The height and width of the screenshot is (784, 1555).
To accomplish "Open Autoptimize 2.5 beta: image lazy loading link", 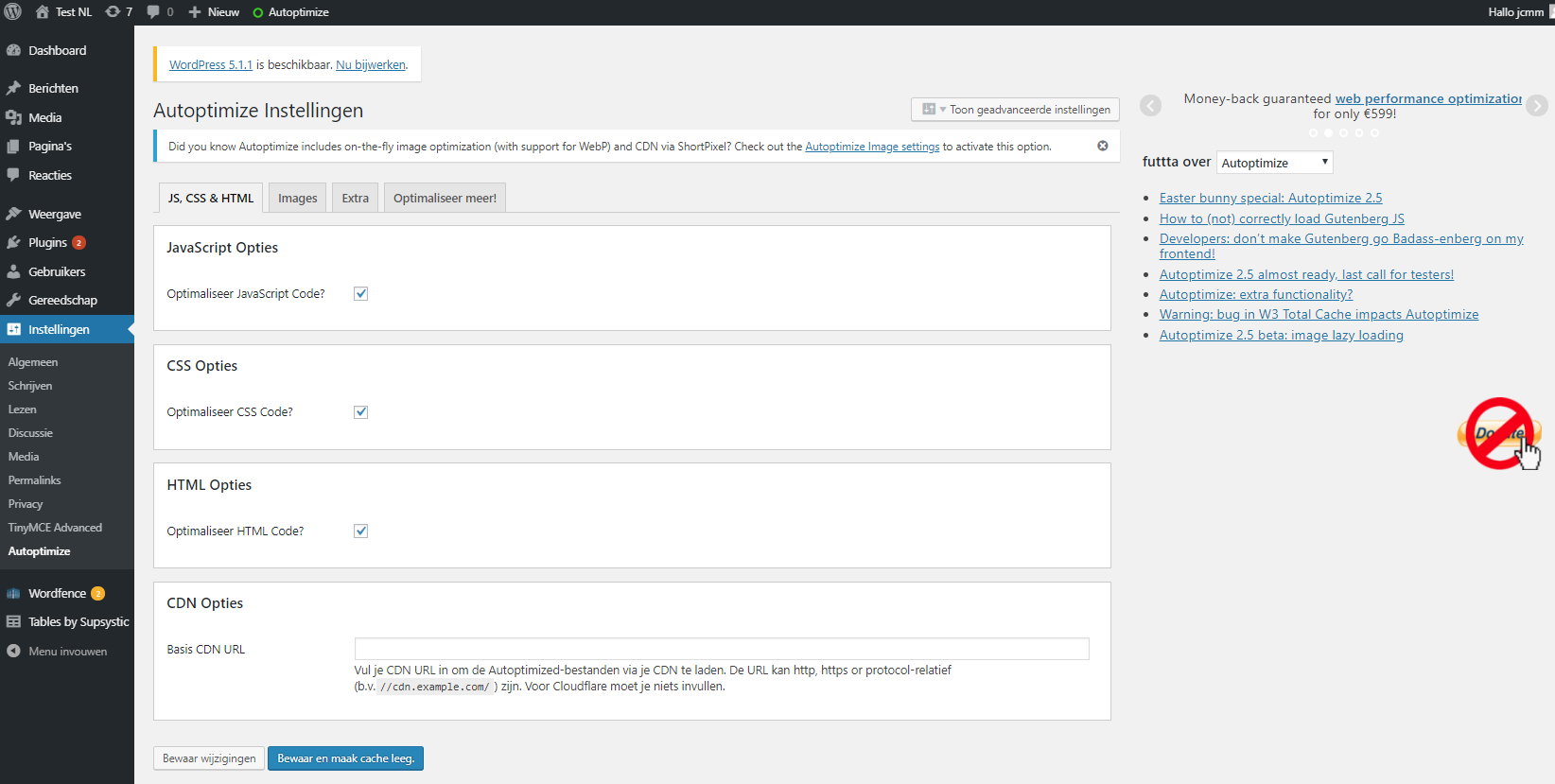I will click(1281, 335).
